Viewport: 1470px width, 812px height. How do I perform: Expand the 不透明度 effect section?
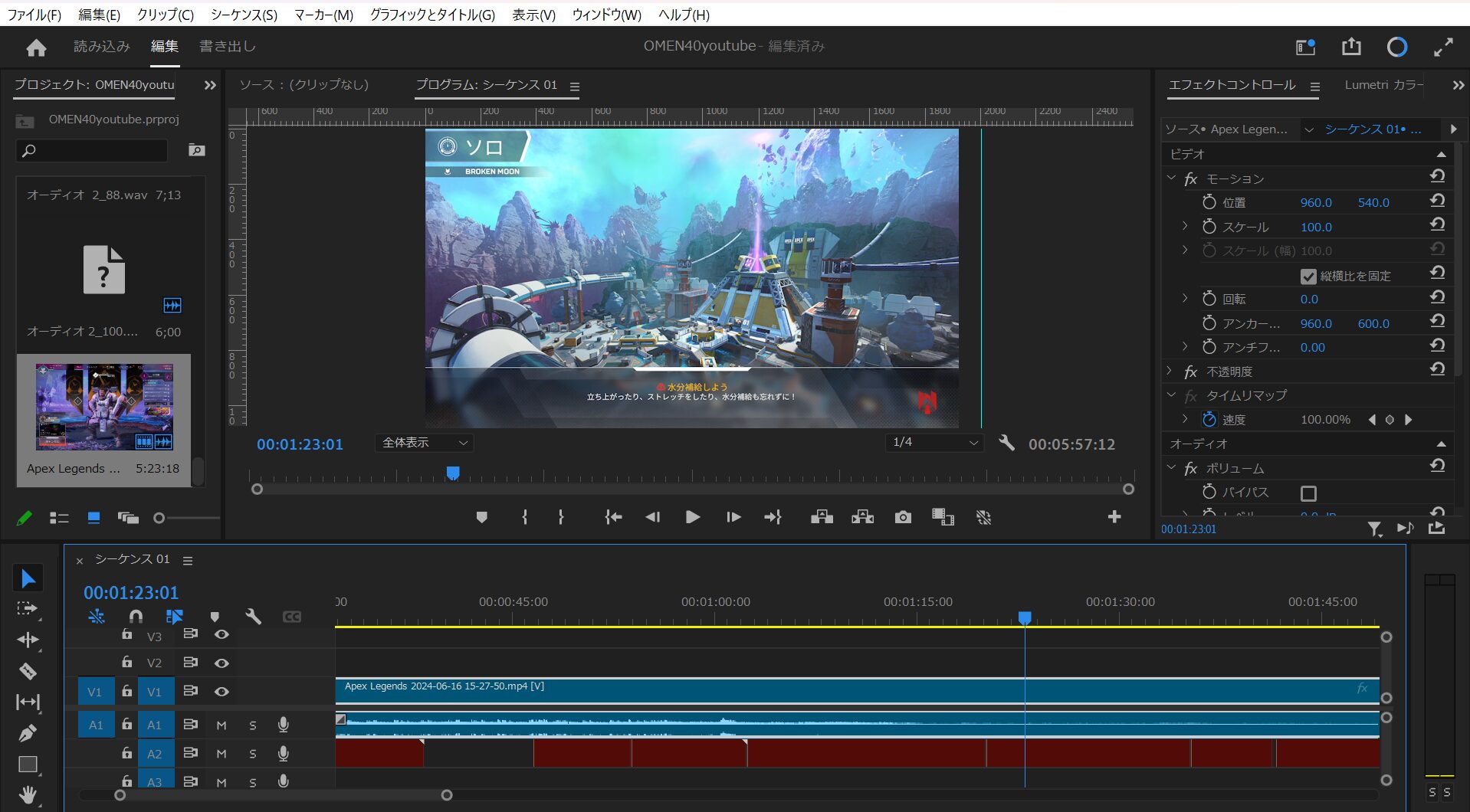(x=1170, y=371)
